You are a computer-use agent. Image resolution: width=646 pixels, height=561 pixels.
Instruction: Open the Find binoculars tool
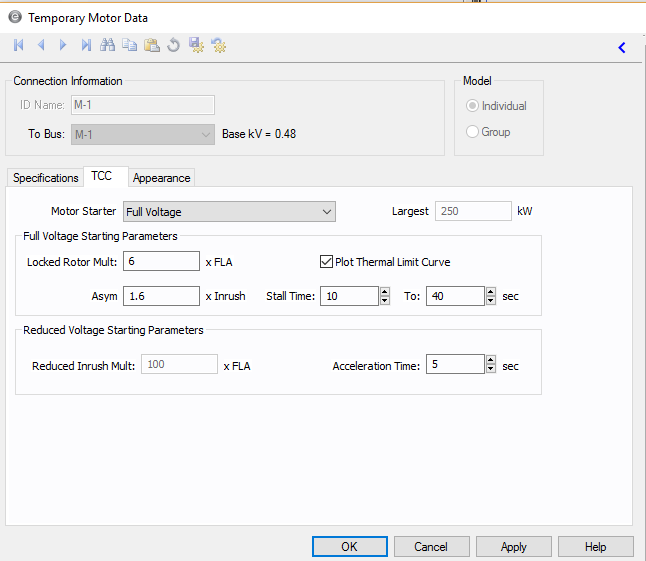click(x=108, y=45)
